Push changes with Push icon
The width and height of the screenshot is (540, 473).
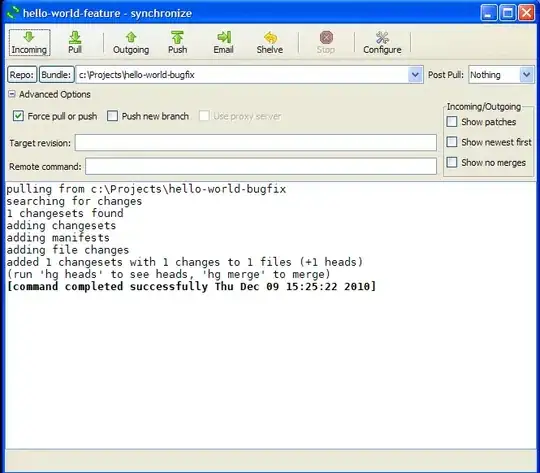[x=177, y=43]
